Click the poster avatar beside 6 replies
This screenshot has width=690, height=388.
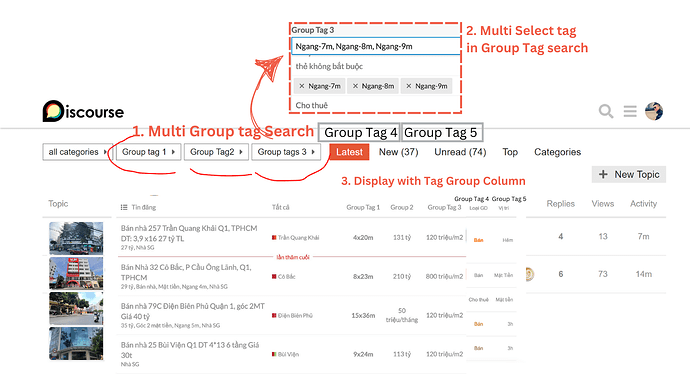pos(530,274)
